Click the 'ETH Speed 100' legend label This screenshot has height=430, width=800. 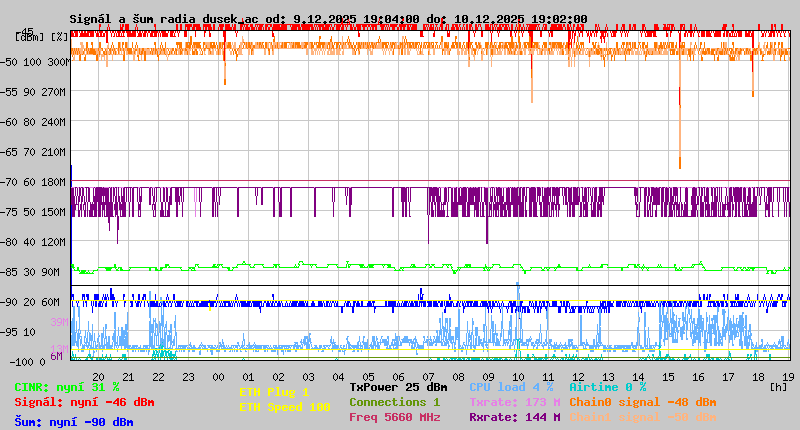tap(285, 407)
